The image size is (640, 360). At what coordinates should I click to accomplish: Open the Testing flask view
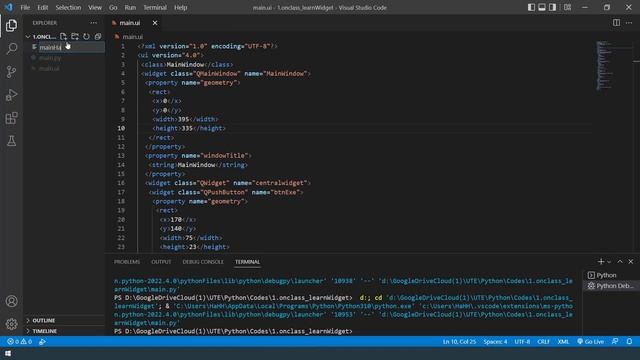(x=11, y=141)
